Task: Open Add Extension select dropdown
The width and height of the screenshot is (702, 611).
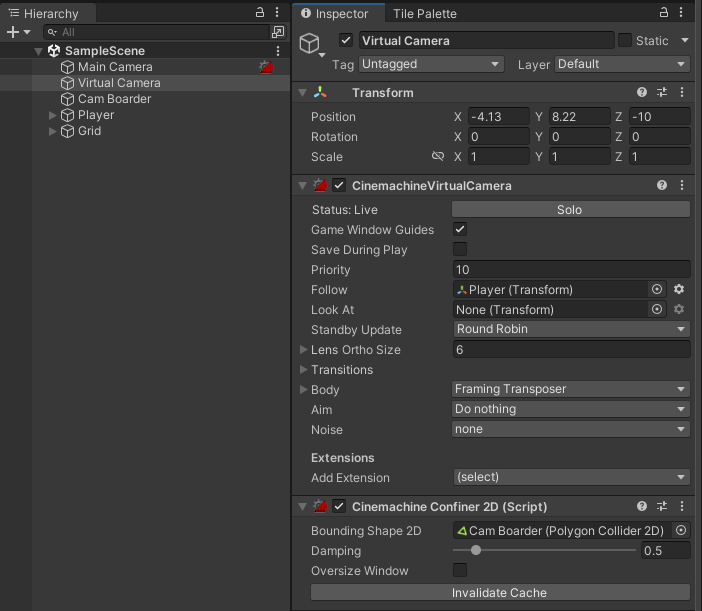Action: (572, 477)
